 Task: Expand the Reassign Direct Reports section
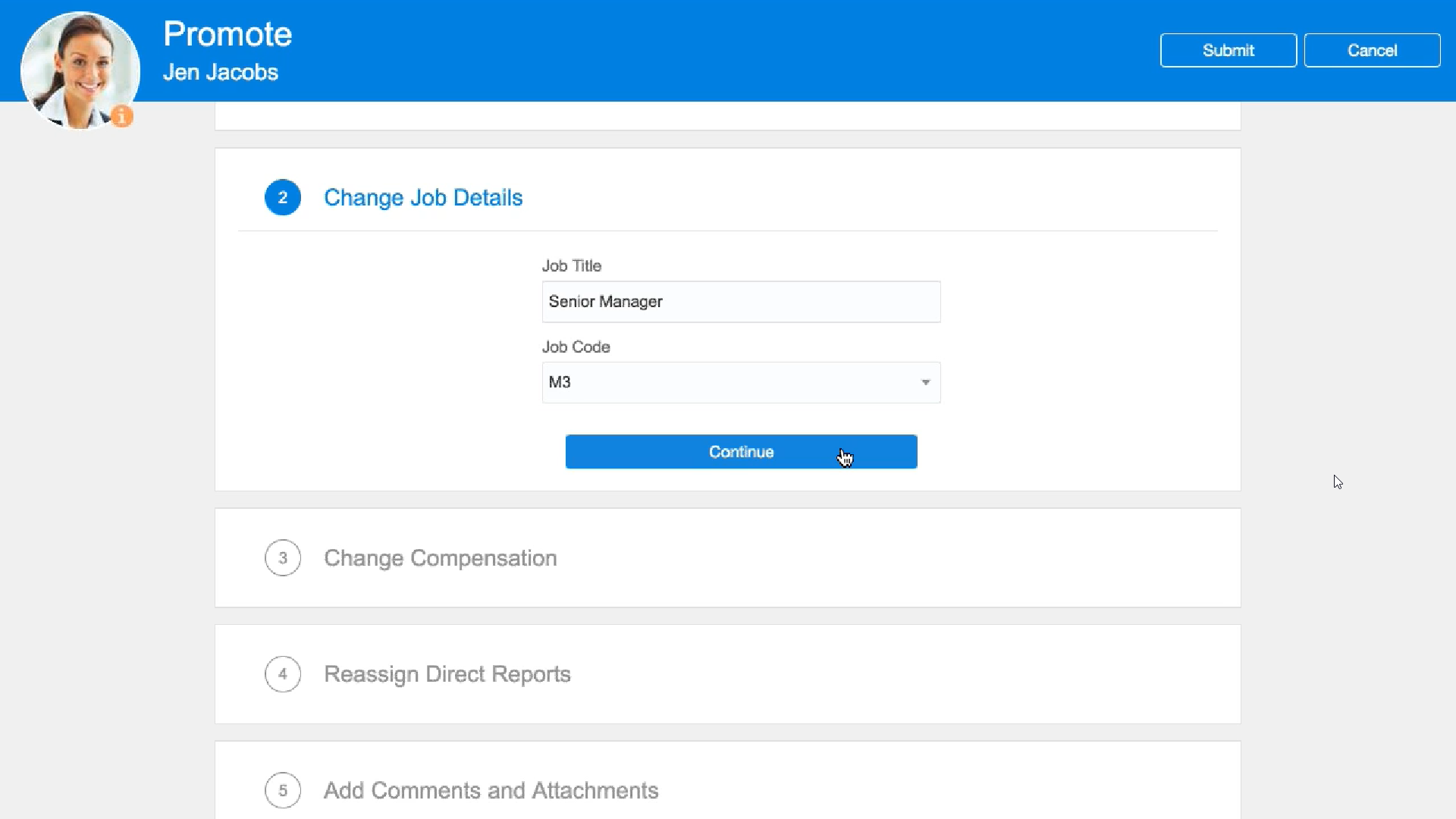click(x=447, y=674)
